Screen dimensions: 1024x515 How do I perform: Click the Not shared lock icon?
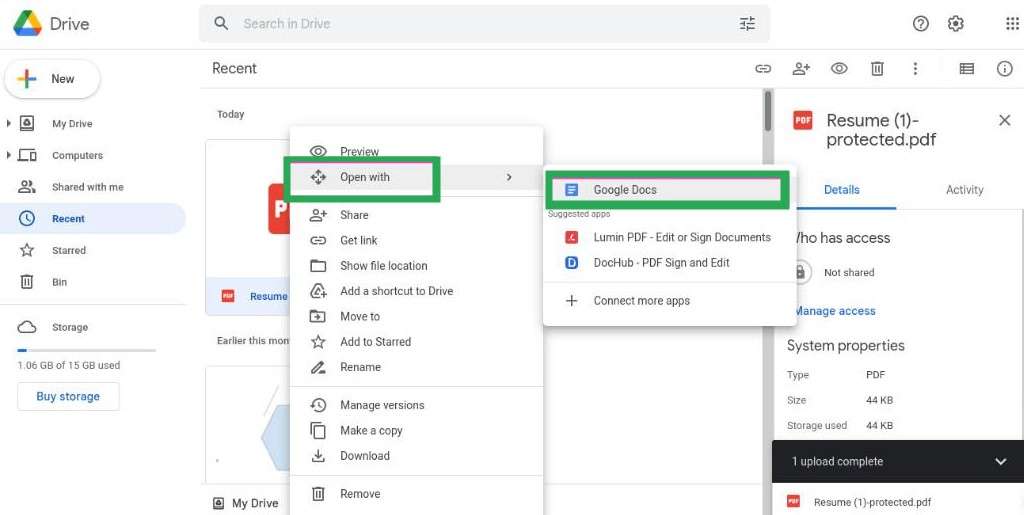801,272
